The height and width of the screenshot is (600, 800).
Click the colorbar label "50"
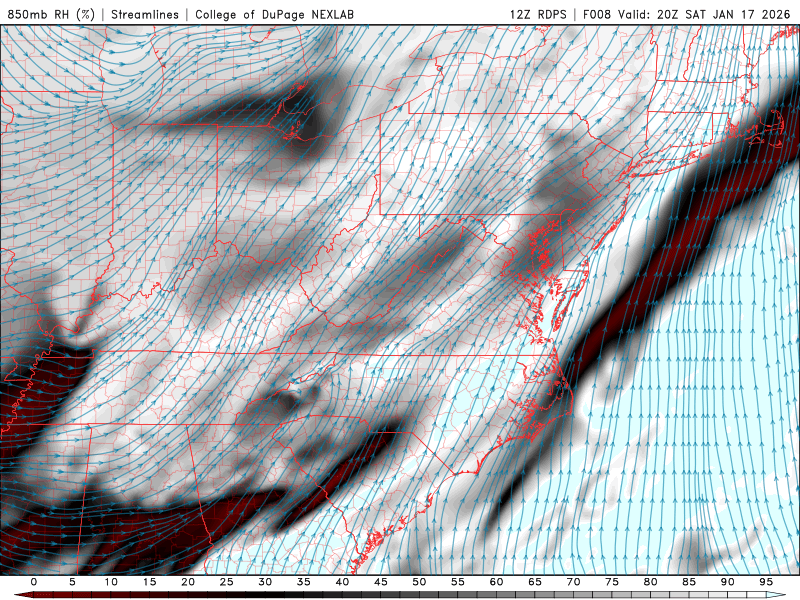pyautogui.click(x=419, y=582)
